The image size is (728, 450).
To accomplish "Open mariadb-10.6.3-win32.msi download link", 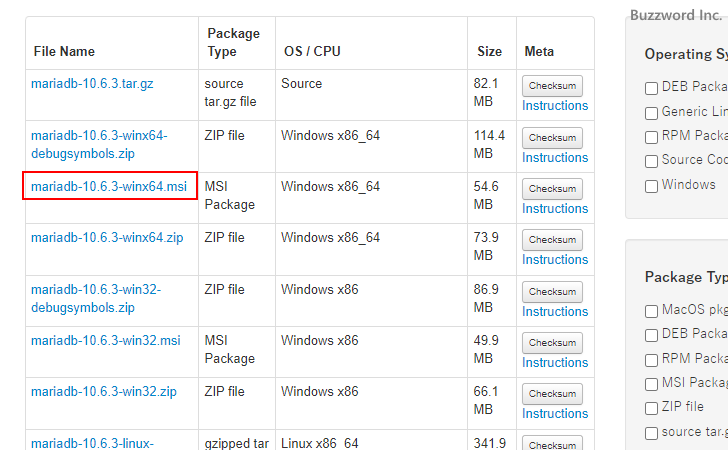I will pyautogui.click(x=106, y=341).
